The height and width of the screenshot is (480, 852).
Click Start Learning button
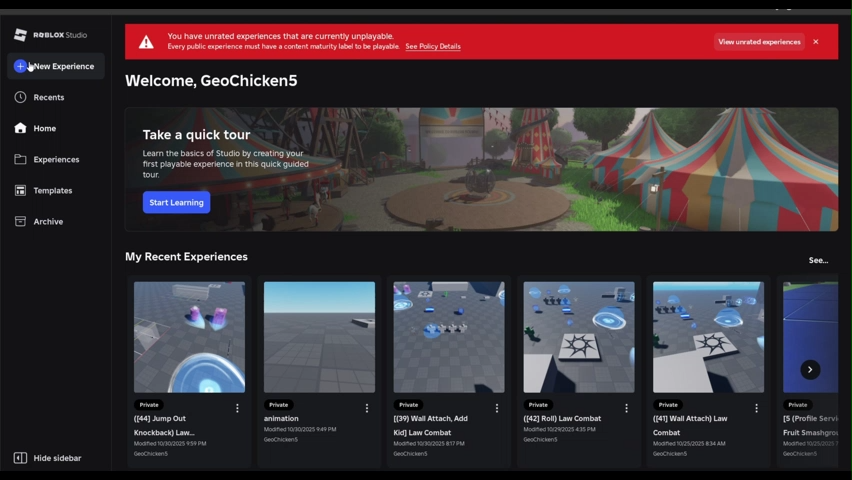177,202
